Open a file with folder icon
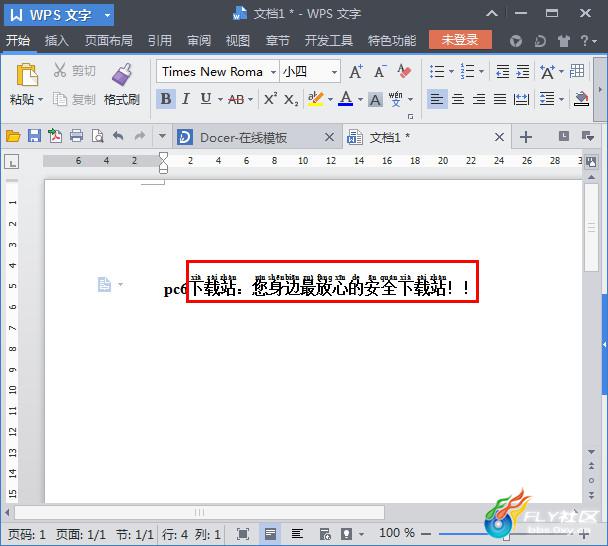The image size is (608, 546). [13, 136]
